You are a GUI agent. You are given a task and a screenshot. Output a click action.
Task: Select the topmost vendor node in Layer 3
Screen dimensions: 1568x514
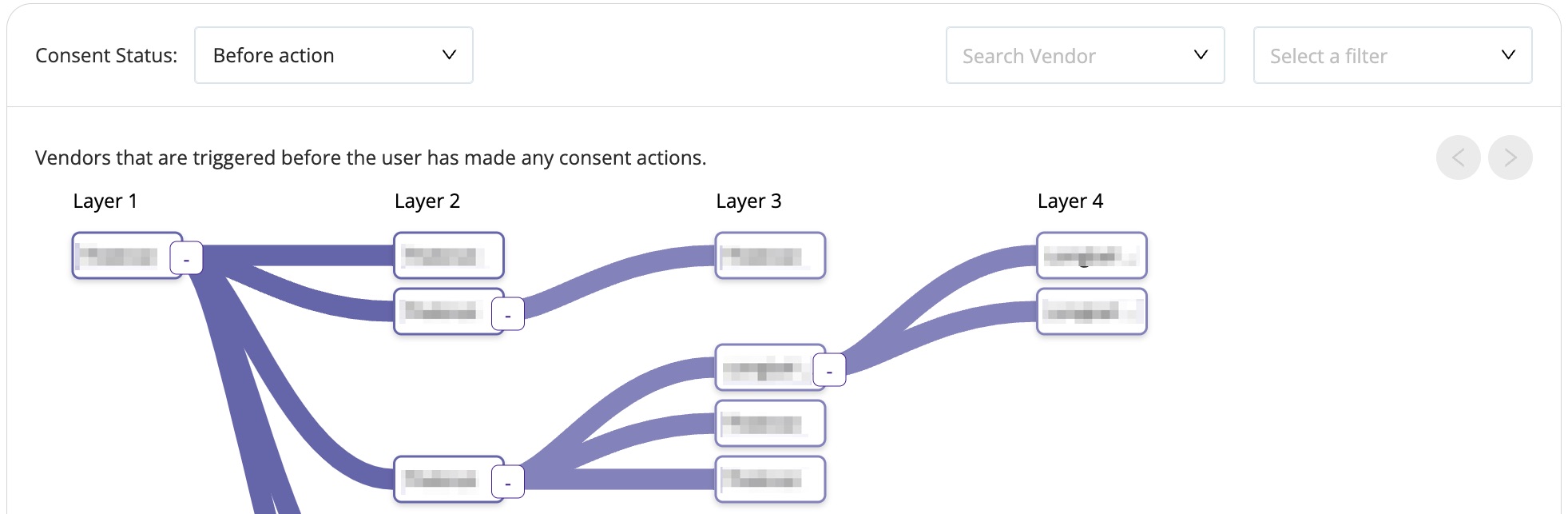pos(769,256)
